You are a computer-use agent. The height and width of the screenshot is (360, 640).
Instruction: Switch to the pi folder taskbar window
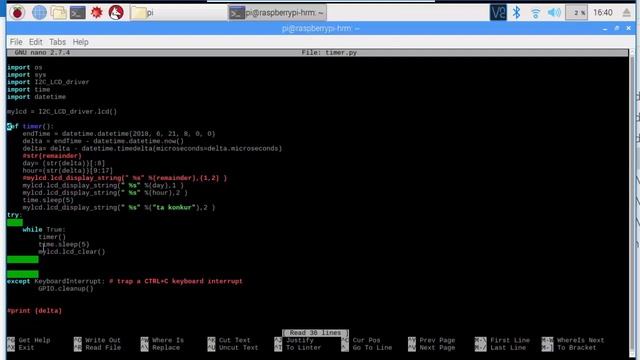[x=178, y=13]
